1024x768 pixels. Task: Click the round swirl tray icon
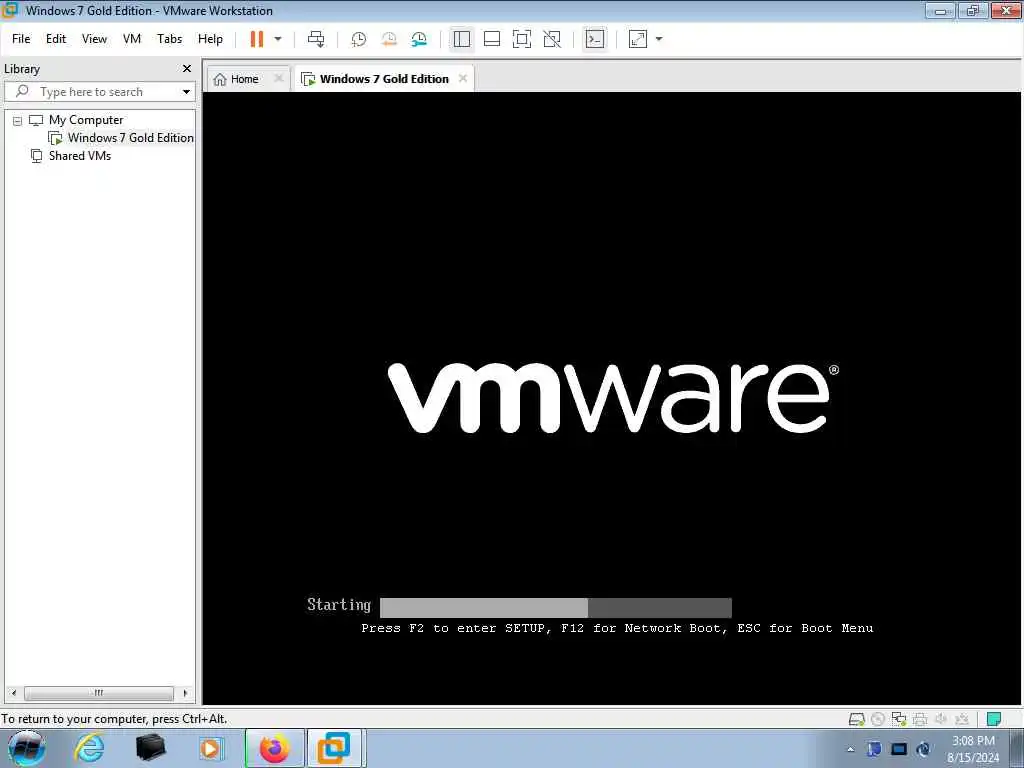coord(923,749)
